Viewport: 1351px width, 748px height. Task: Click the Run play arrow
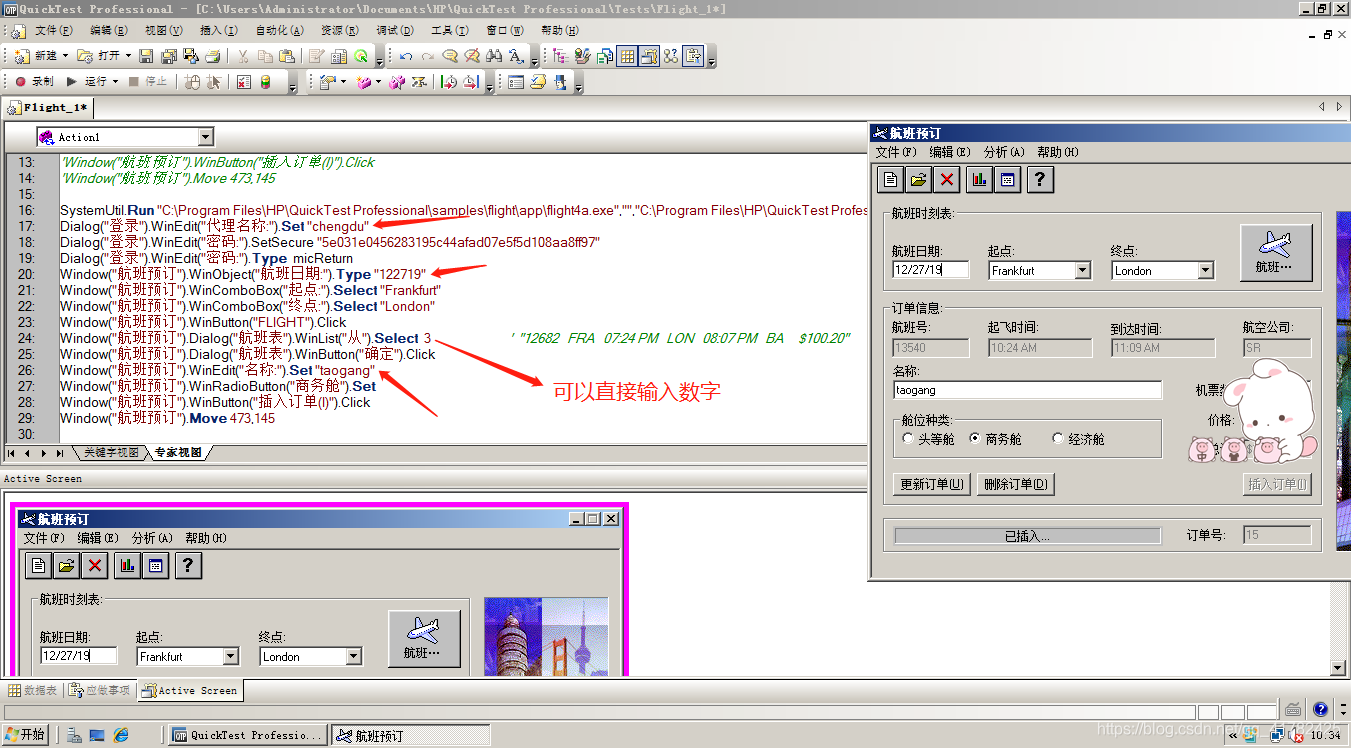click(x=72, y=81)
